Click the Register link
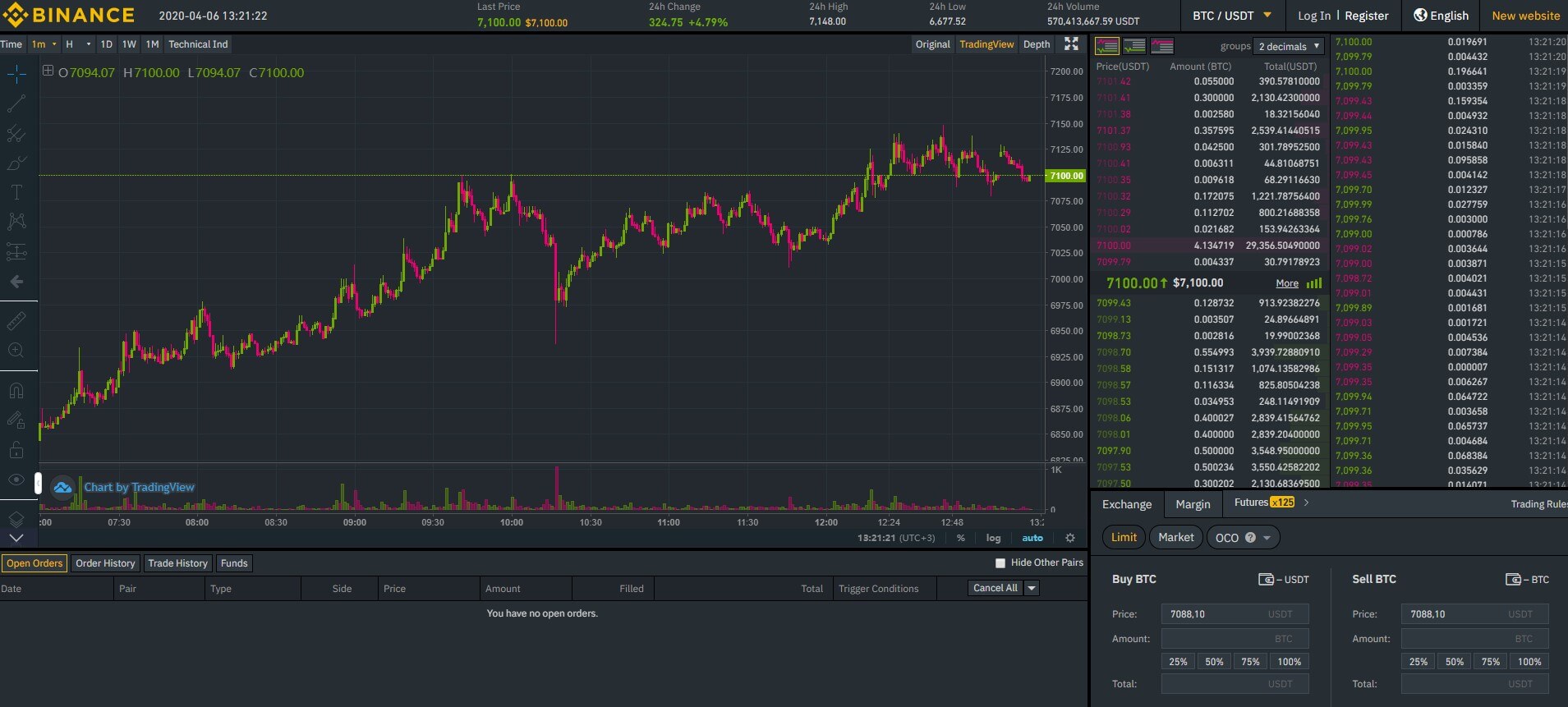The width and height of the screenshot is (1568, 707). click(1367, 16)
